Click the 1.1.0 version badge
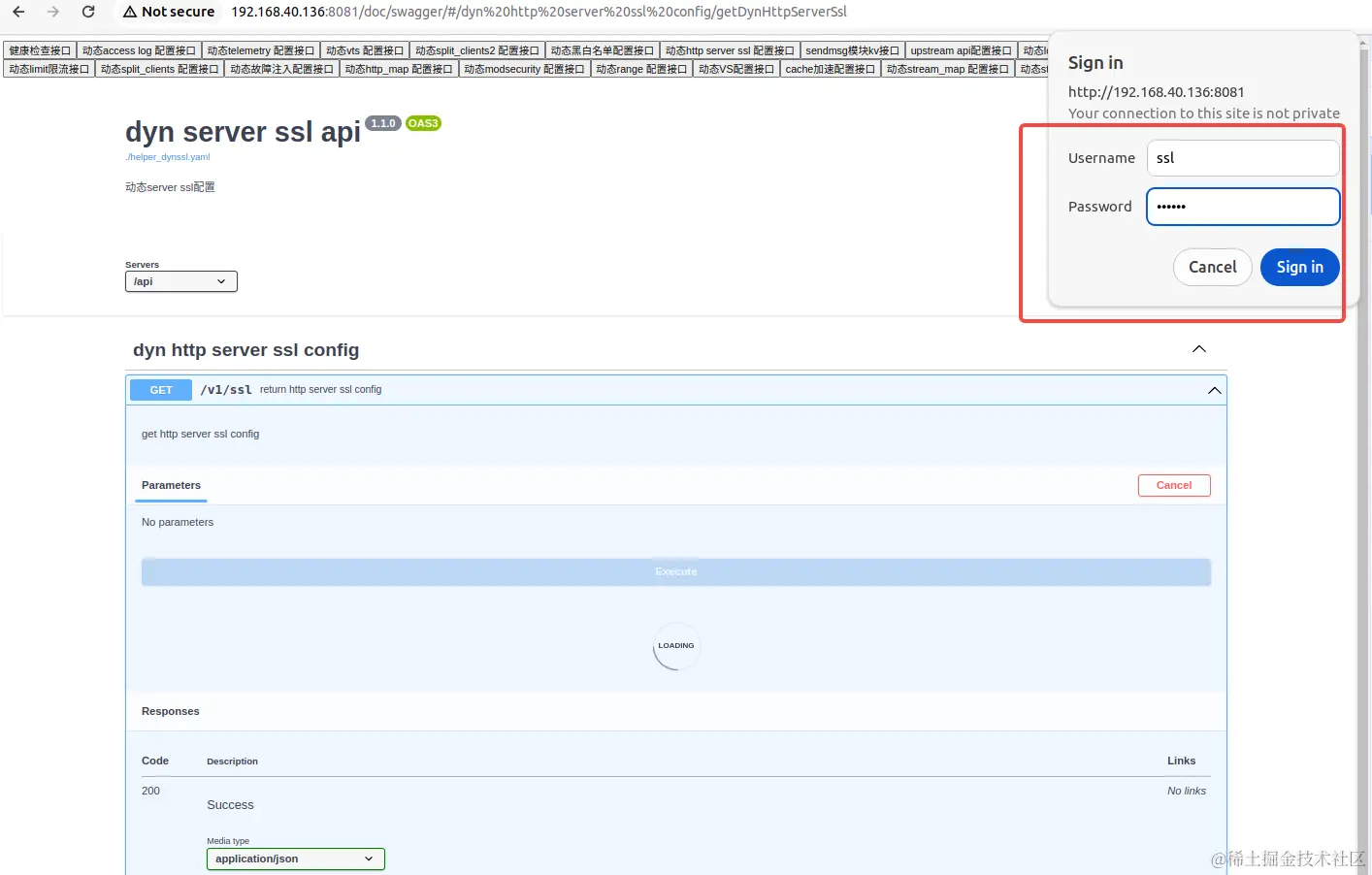The width and height of the screenshot is (1372, 875). point(383,123)
